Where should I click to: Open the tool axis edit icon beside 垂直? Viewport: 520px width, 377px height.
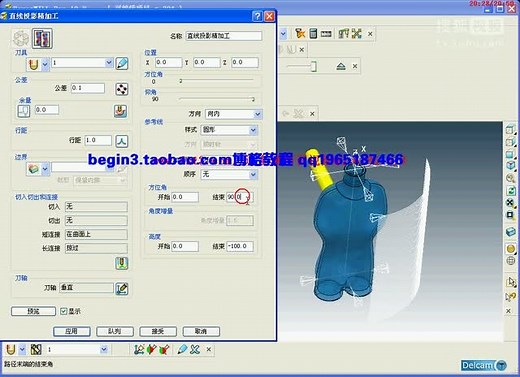[x=122, y=288]
